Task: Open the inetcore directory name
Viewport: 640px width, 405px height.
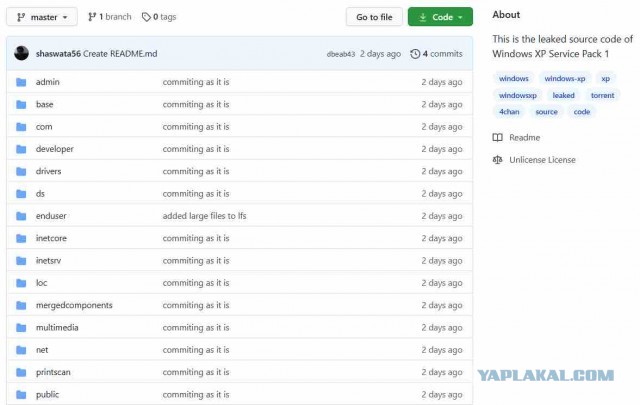Action: [x=51, y=238]
